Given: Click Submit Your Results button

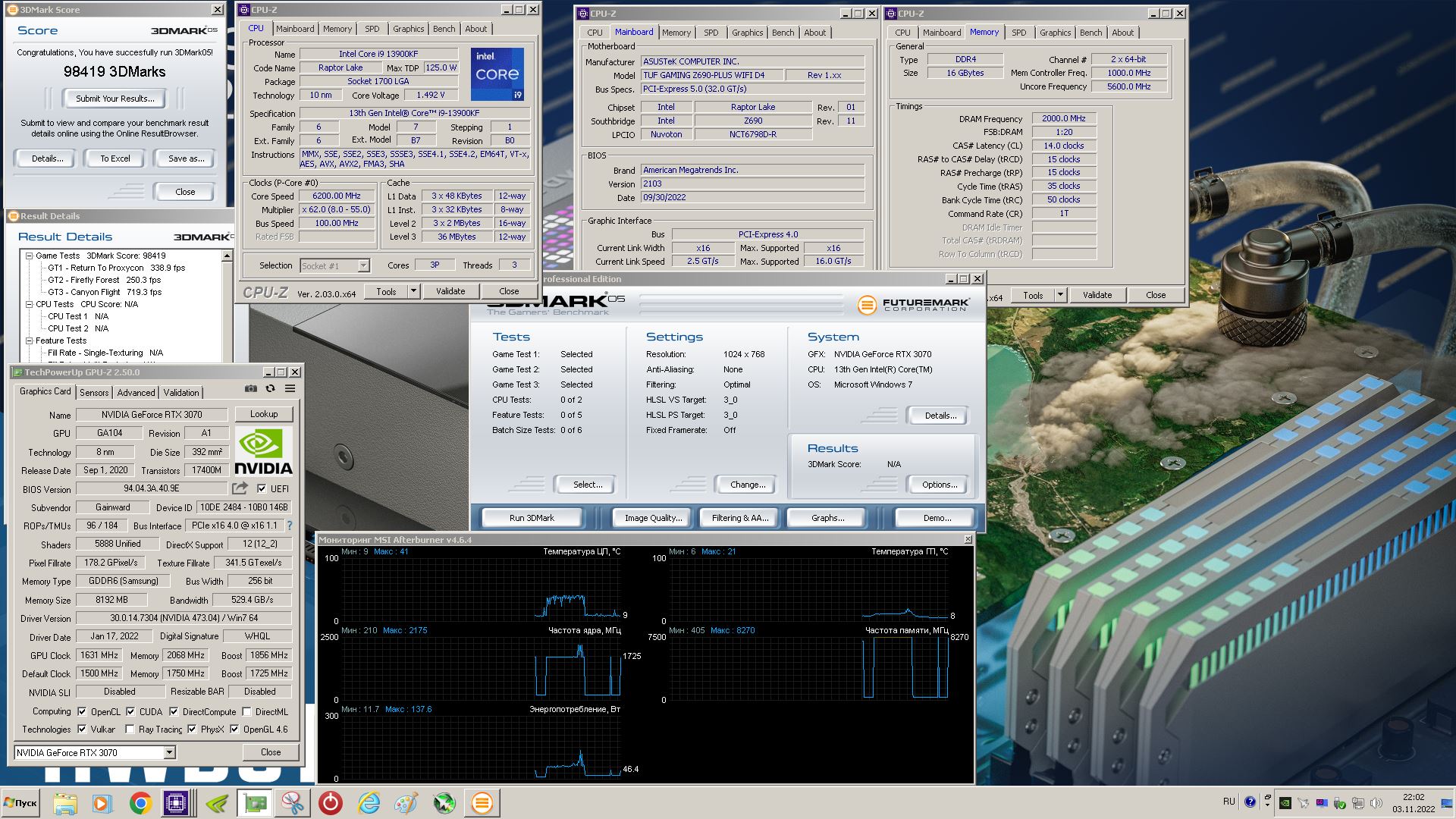Looking at the screenshot, I should (x=115, y=99).
